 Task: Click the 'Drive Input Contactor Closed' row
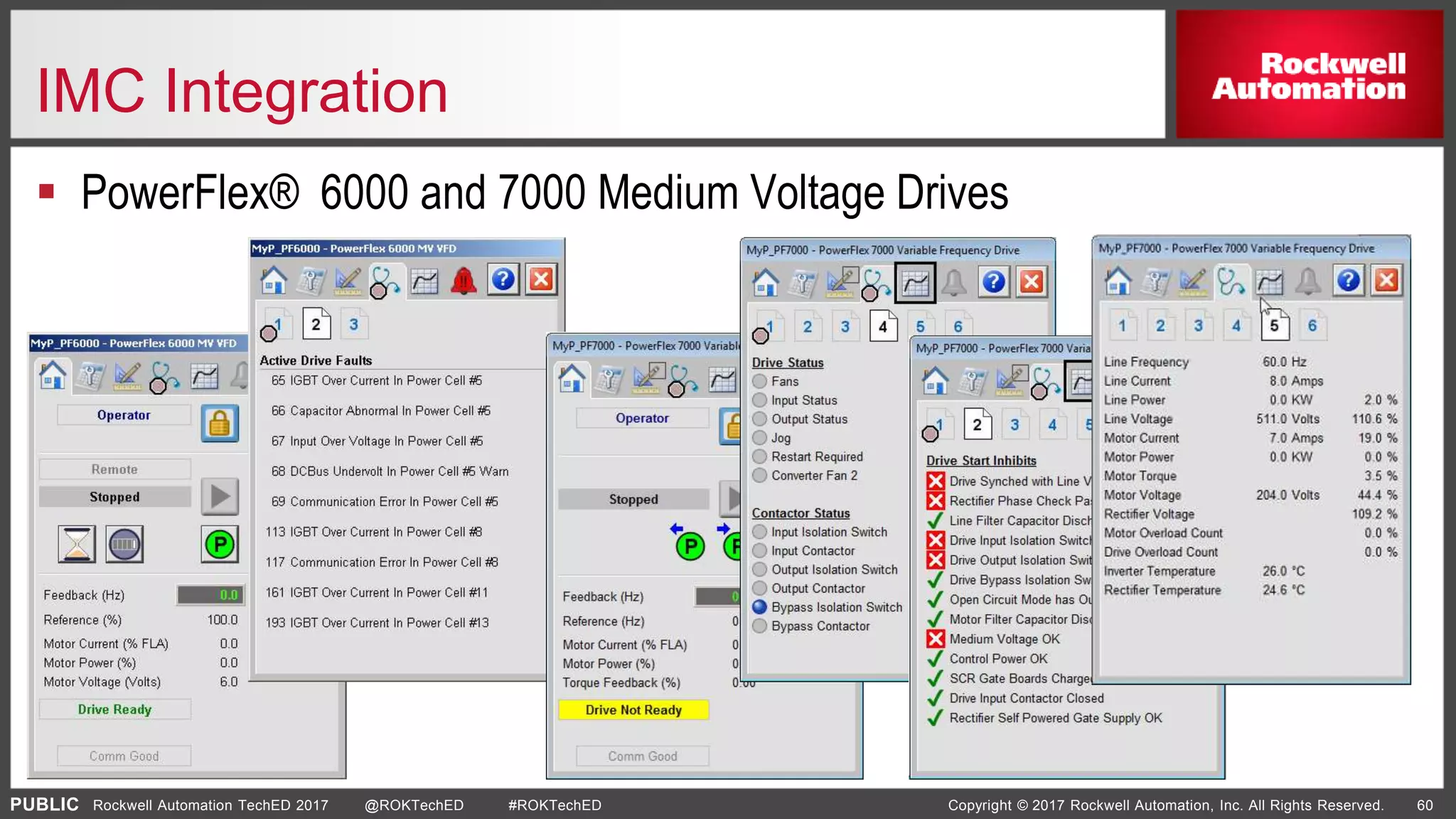(x=1016, y=698)
